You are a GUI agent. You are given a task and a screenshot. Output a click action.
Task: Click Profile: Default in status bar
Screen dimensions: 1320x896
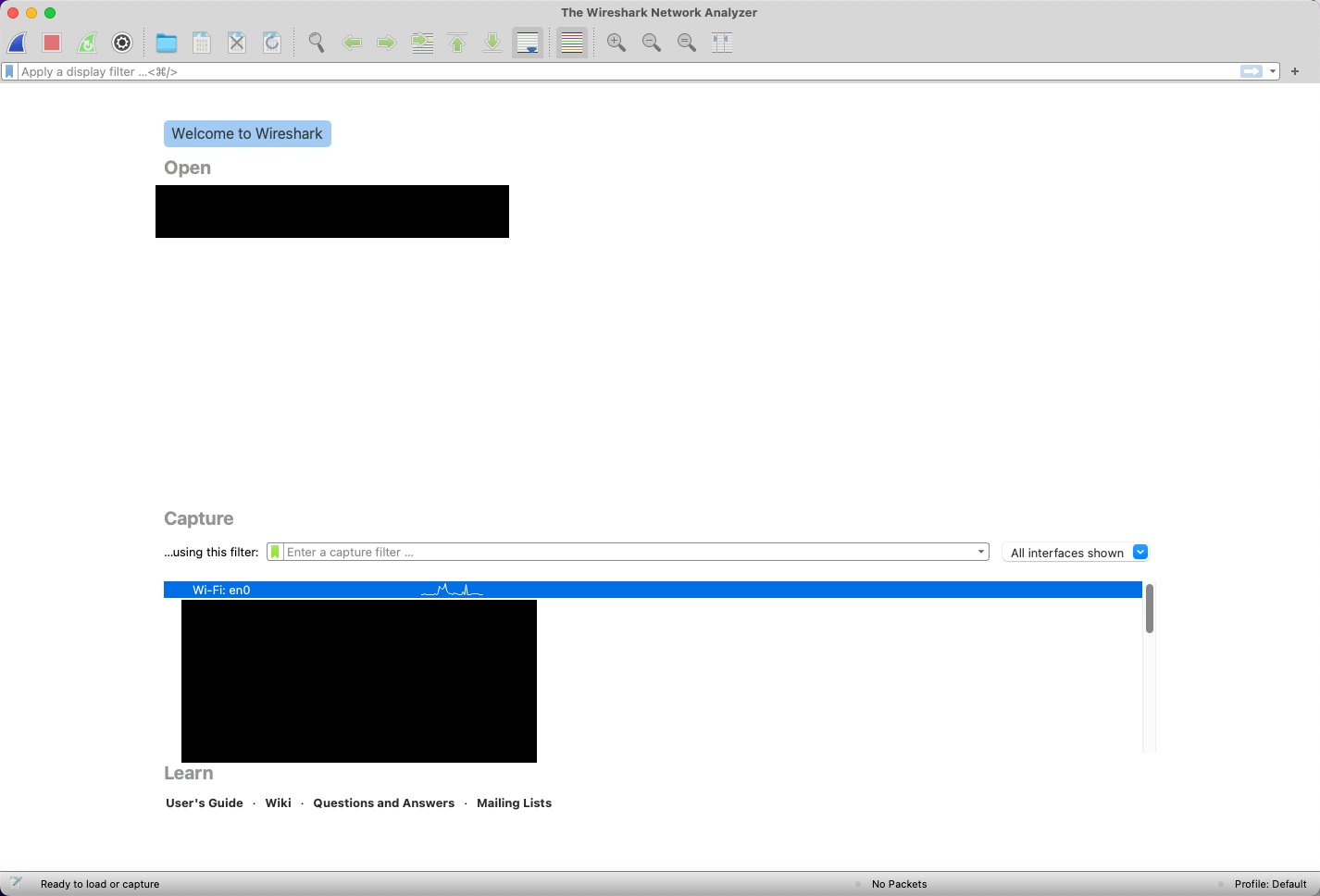coord(1270,884)
